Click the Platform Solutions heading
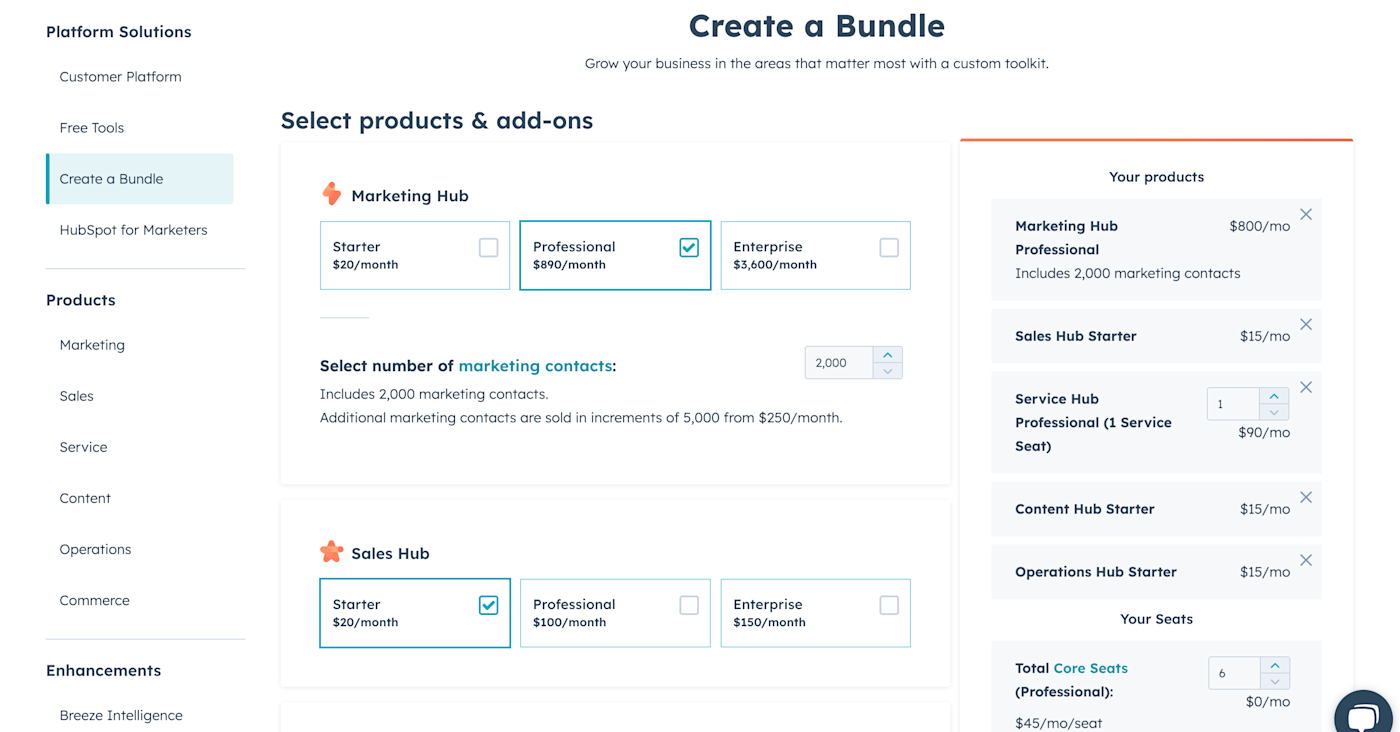 click(119, 32)
